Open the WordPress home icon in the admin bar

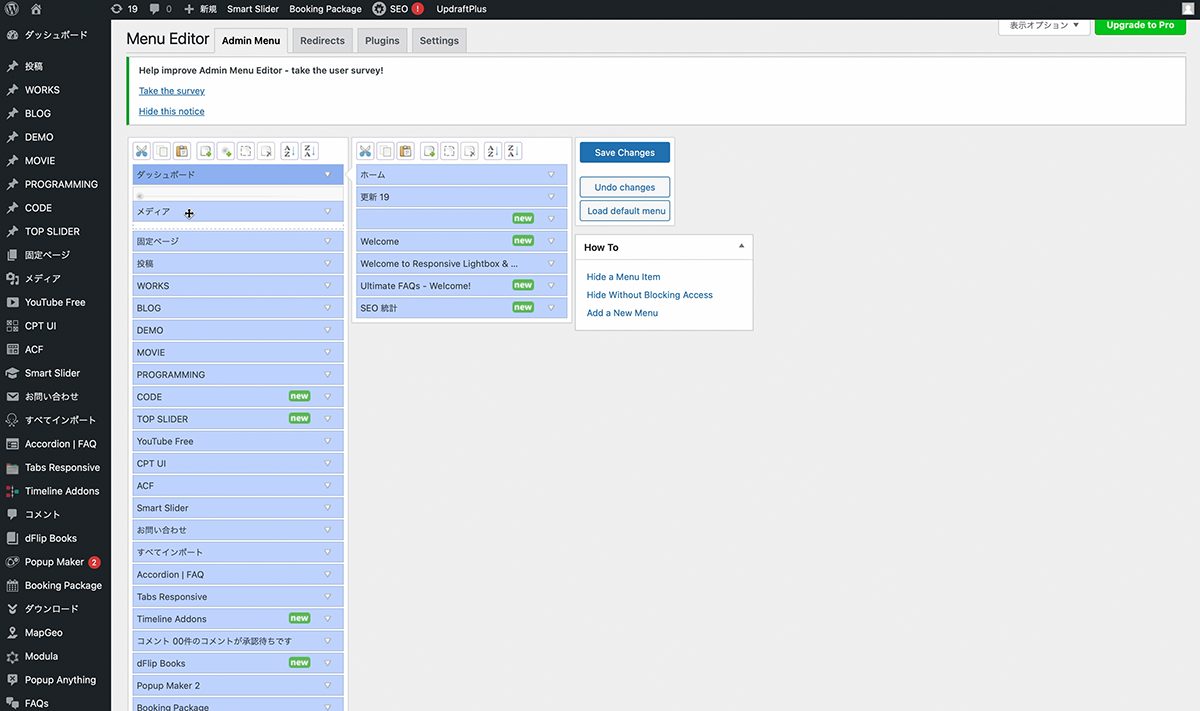36,9
